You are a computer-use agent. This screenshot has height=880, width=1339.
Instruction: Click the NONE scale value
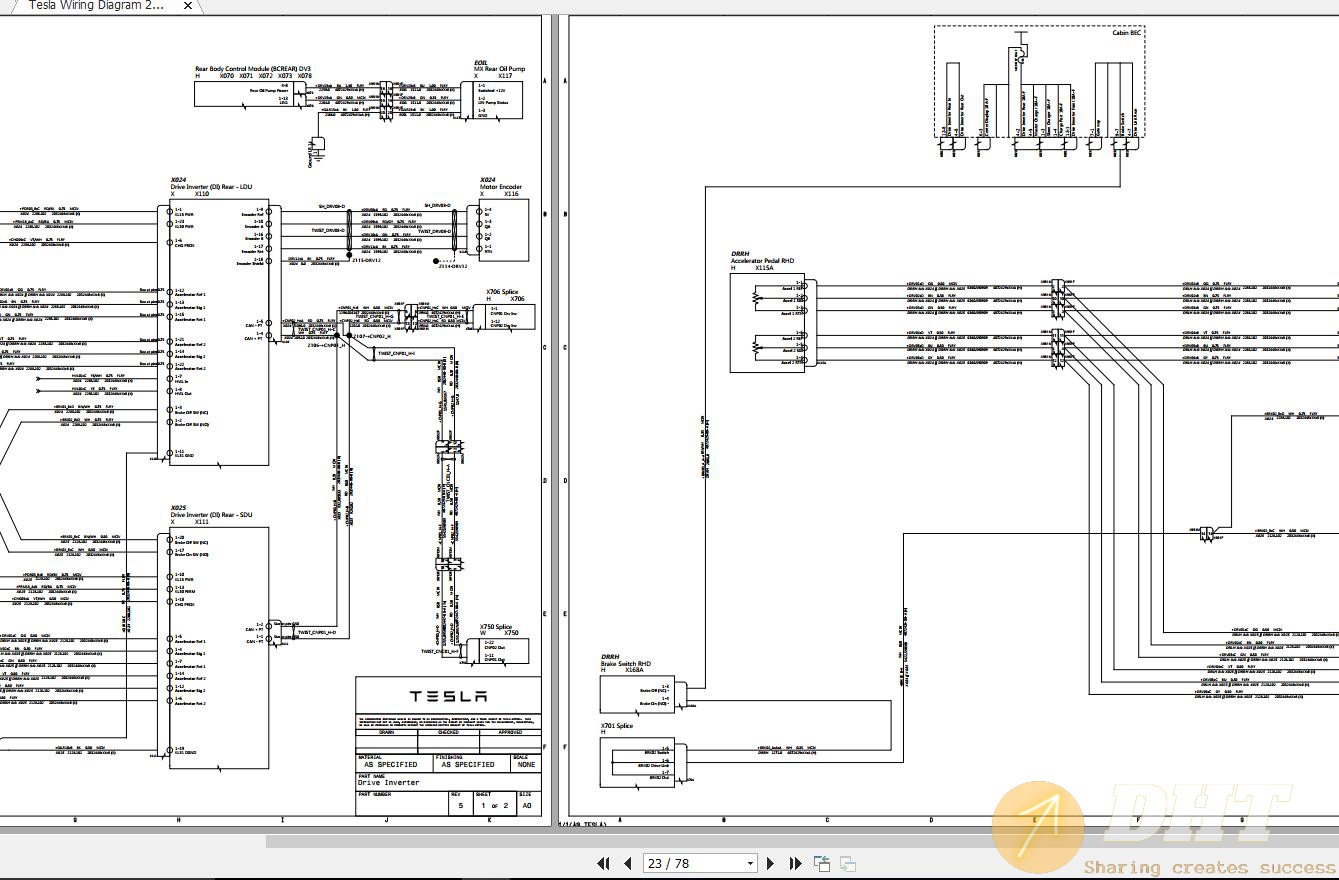click(525, 764)
